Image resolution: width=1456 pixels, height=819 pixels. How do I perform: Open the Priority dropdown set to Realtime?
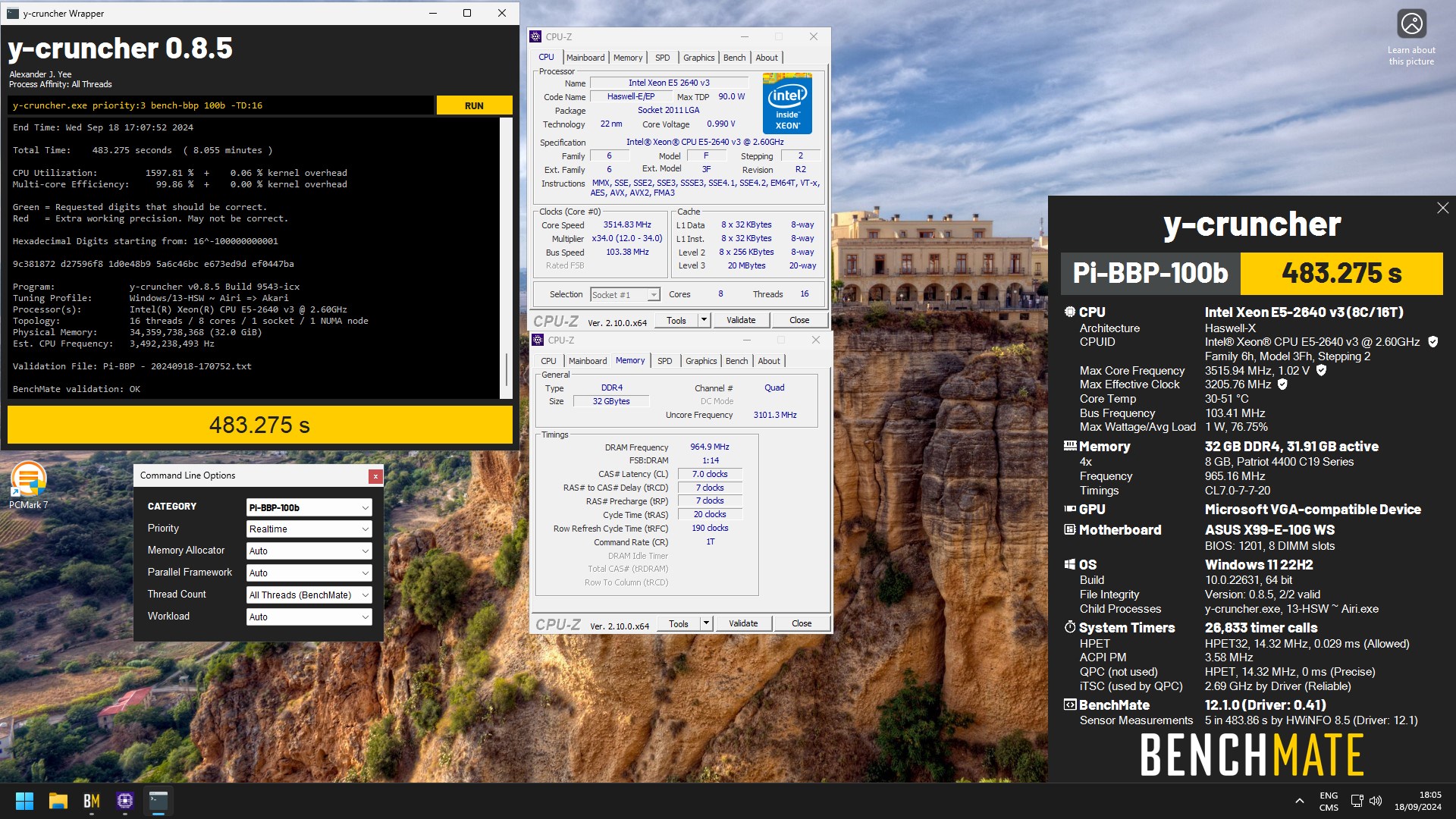[x=309, y=529]
